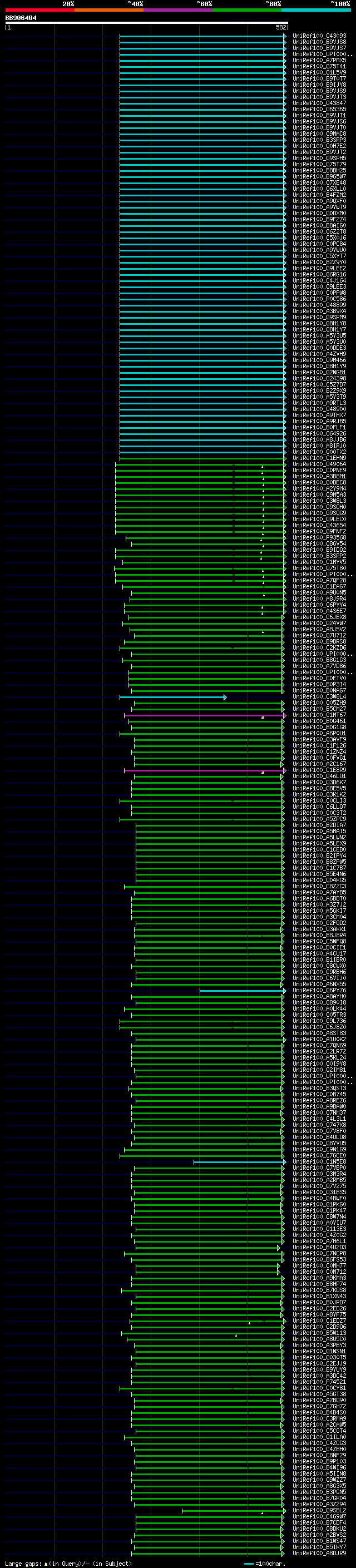Select hit UniRef100_B9VJT1

click(319, 115)
